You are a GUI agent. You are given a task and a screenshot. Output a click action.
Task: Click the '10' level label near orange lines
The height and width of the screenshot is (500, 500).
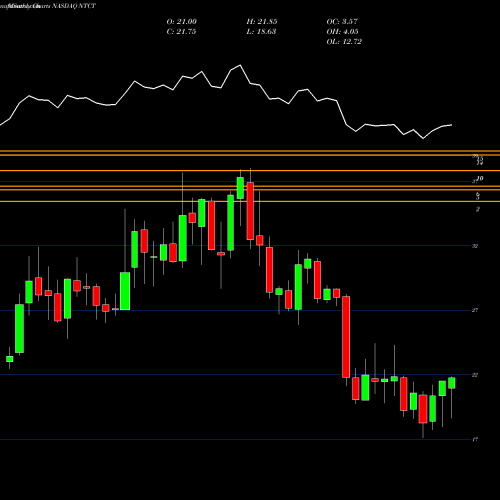480,179
